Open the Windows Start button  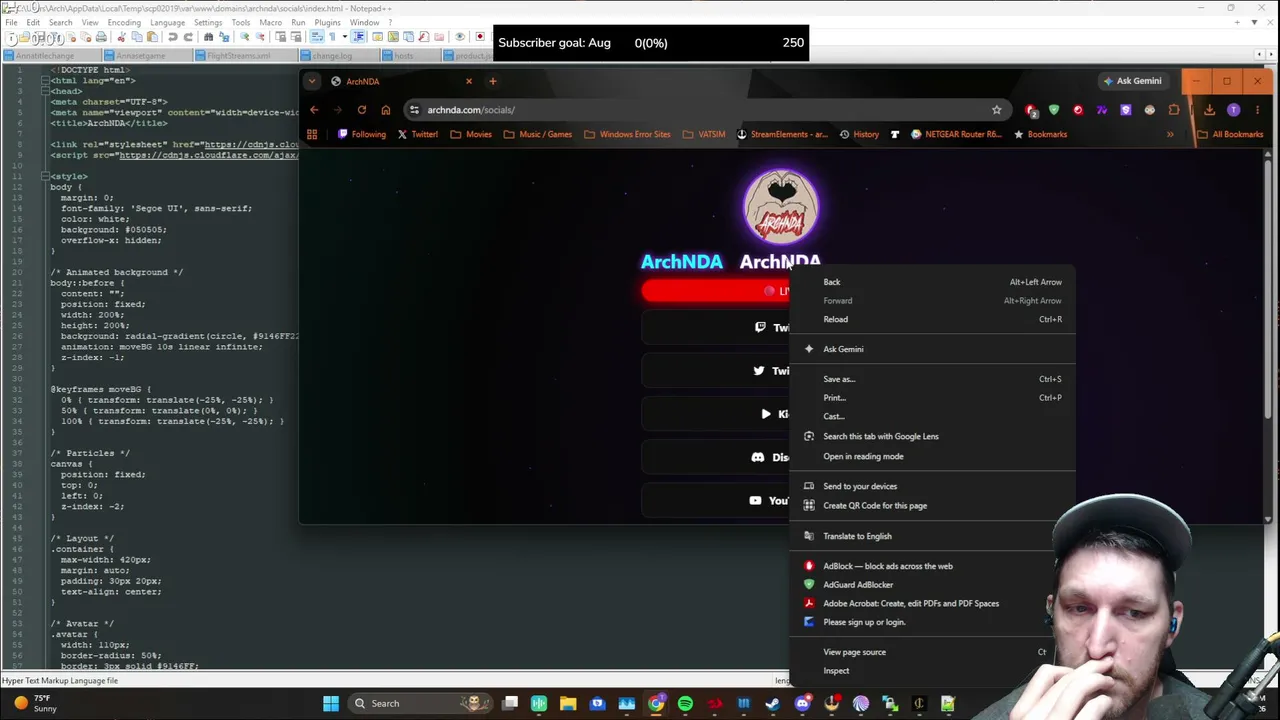(x=331, y=703)
